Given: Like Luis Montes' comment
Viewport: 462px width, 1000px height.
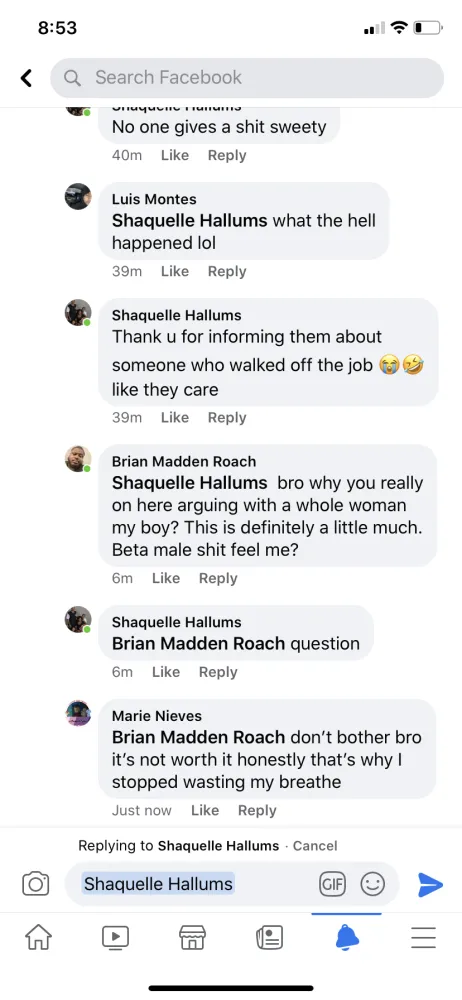Looking at the screenshot, I should pos(175,272).
